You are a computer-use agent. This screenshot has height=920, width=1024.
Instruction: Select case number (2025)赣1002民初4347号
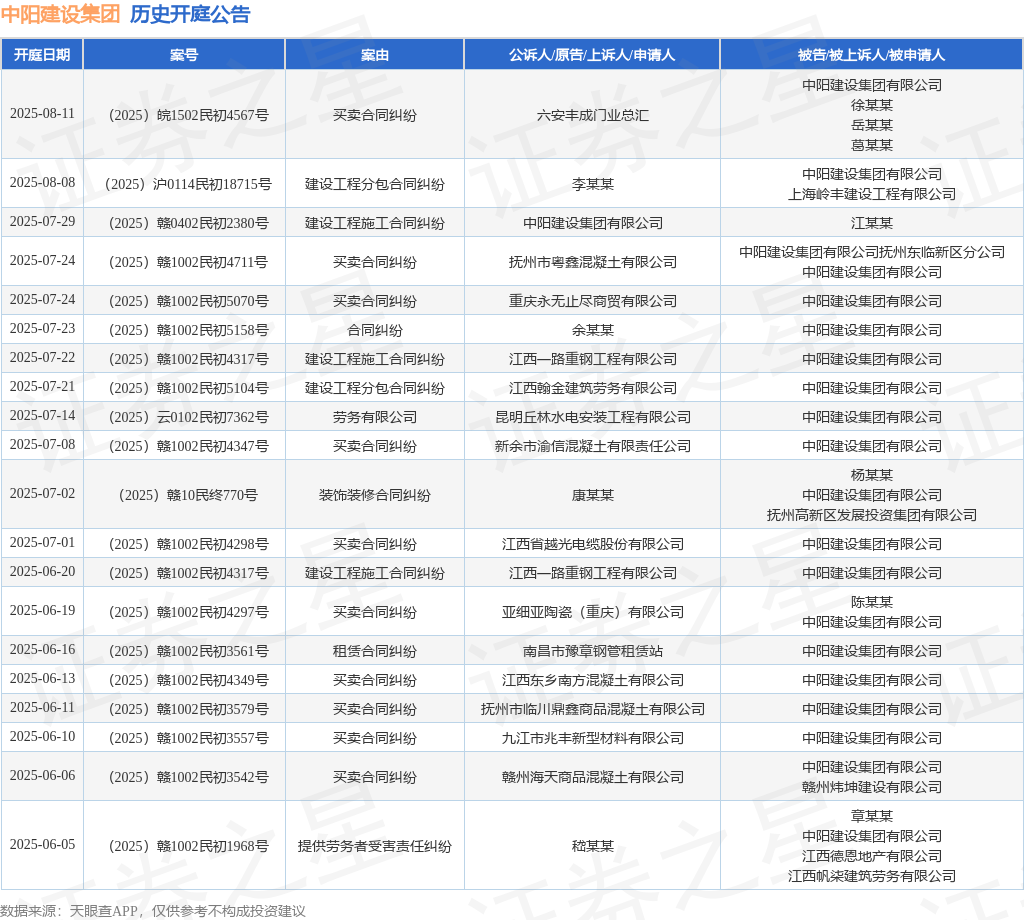point(188,447)
